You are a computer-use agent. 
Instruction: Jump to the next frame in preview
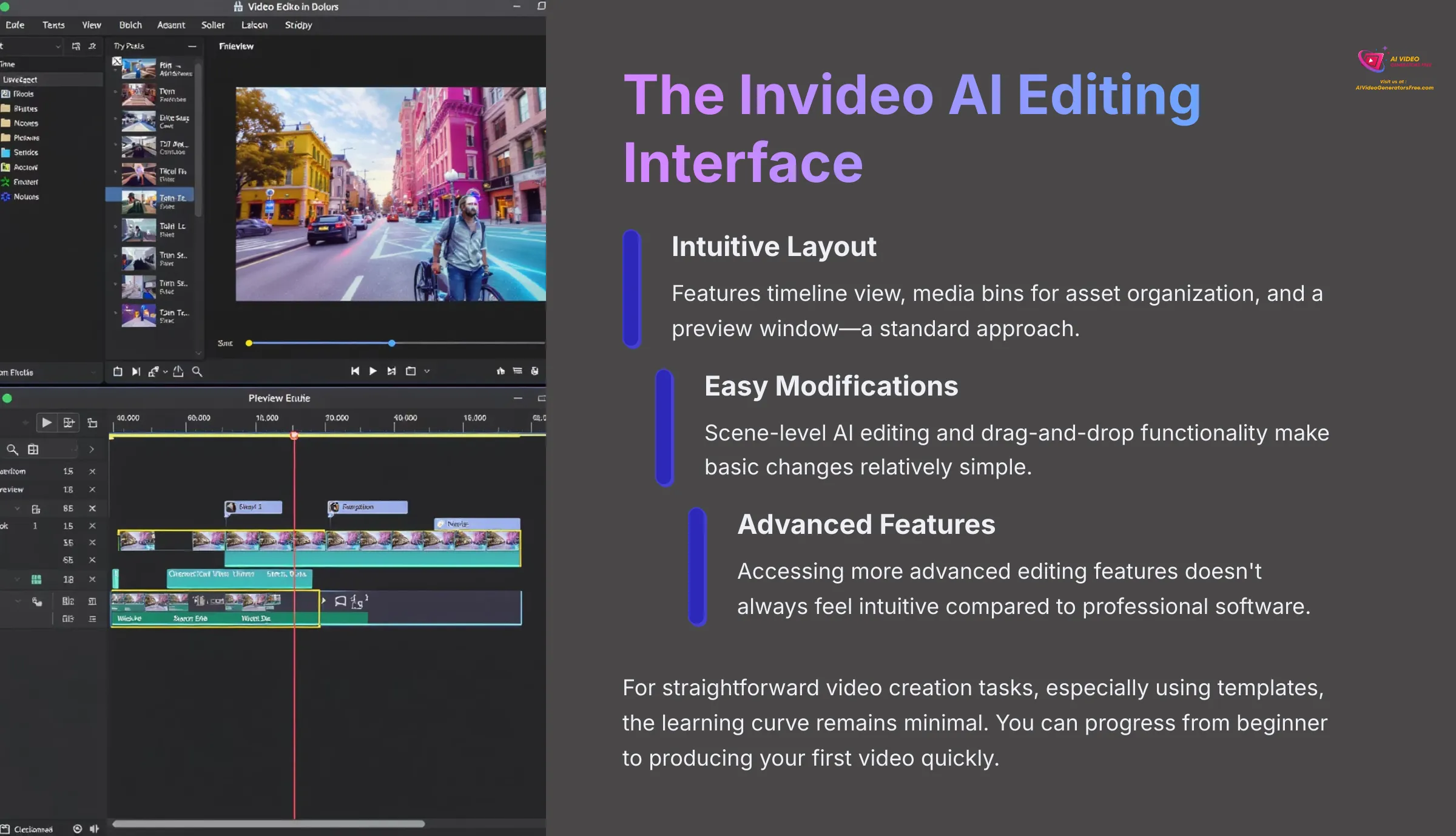coord(392,371)
